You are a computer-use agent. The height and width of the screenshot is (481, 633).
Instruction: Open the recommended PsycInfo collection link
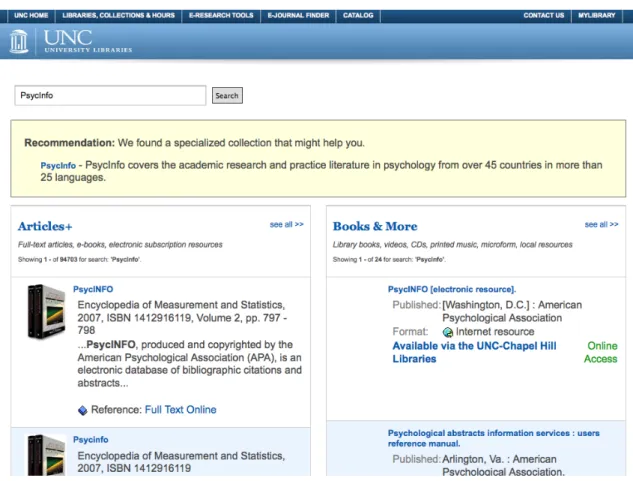[x=58, y=166]
